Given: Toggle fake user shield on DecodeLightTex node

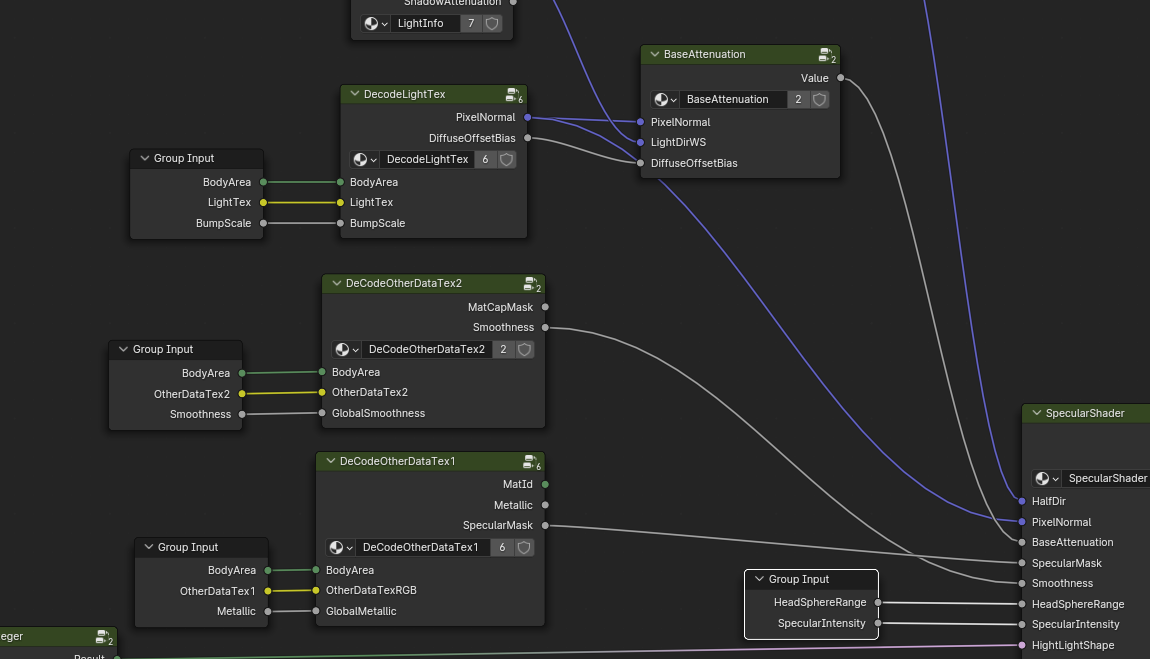Looking at the screenshot, I should click(x=506, y=160).
